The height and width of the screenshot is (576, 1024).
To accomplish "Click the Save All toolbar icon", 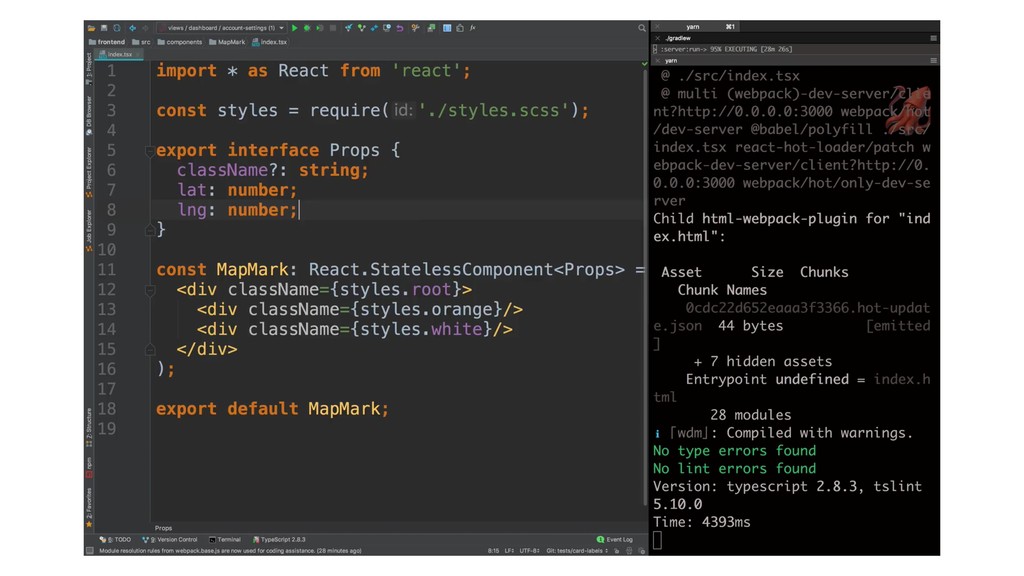I will tap(104, 28).
